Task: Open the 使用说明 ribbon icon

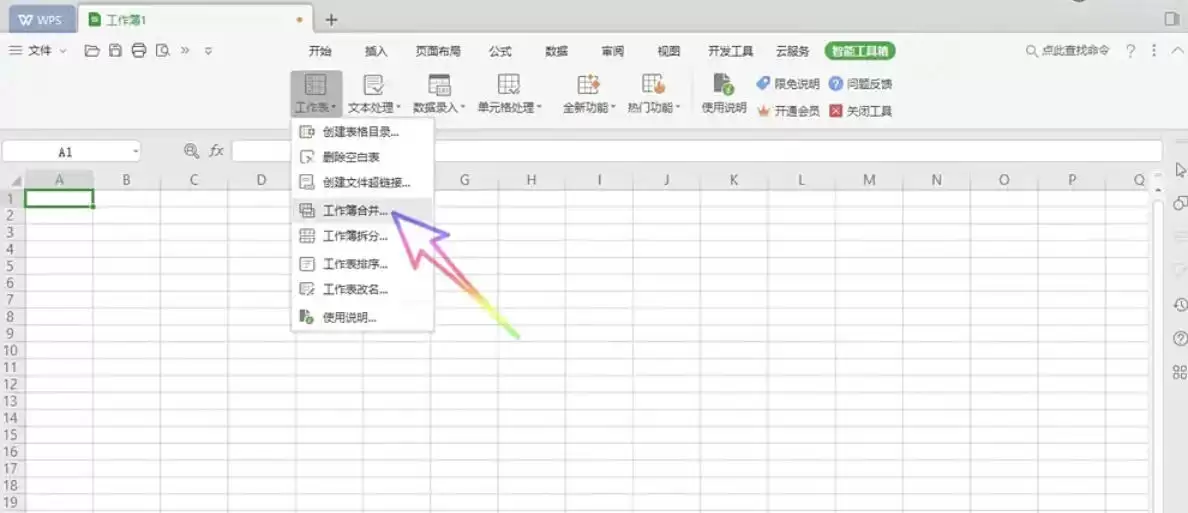Action: [724, 93]
